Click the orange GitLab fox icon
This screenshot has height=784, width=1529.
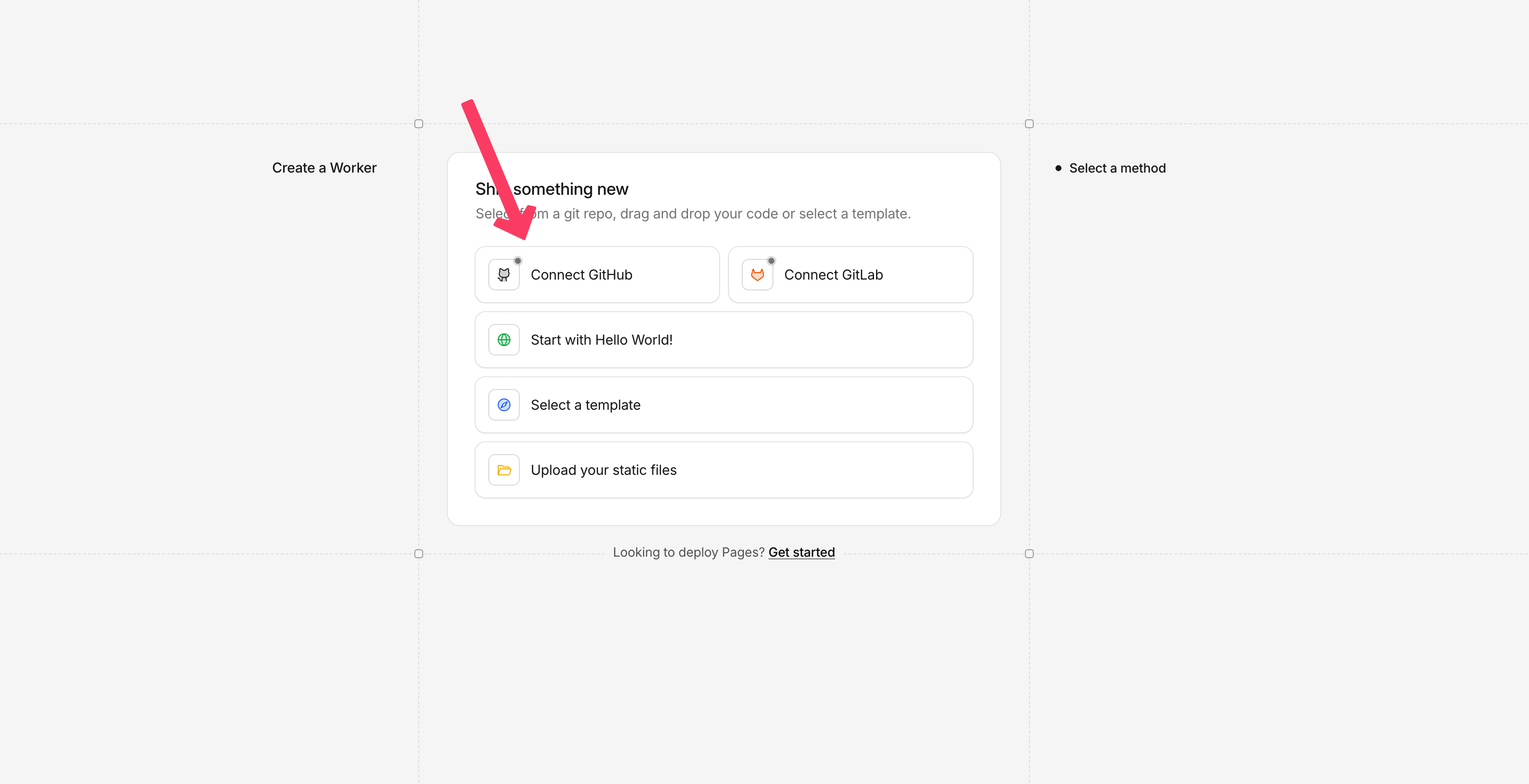coord(758,275)
